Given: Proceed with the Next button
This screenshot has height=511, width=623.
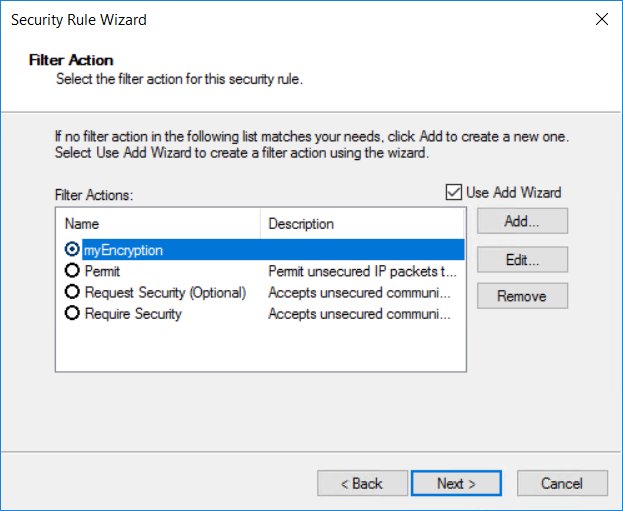Looking at the screenshot, I should (456, 483).
